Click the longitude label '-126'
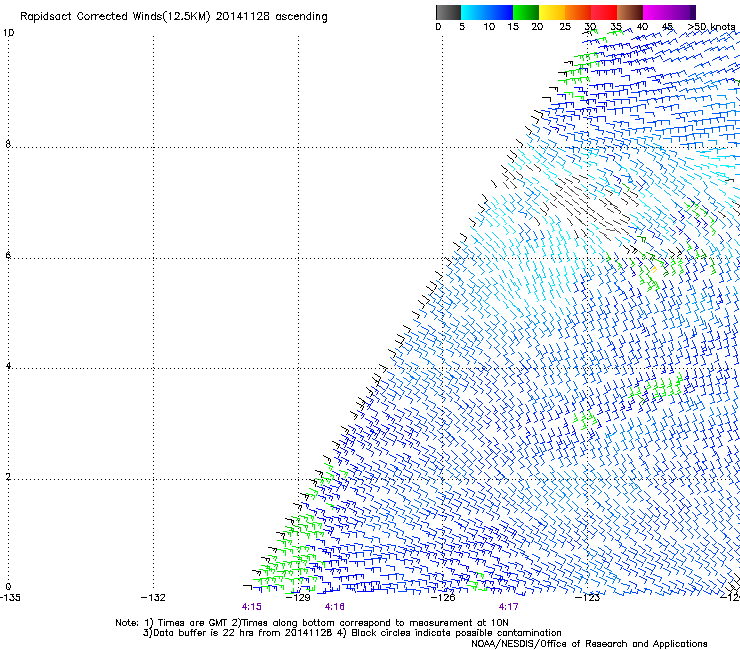 (x=443, y=598)
